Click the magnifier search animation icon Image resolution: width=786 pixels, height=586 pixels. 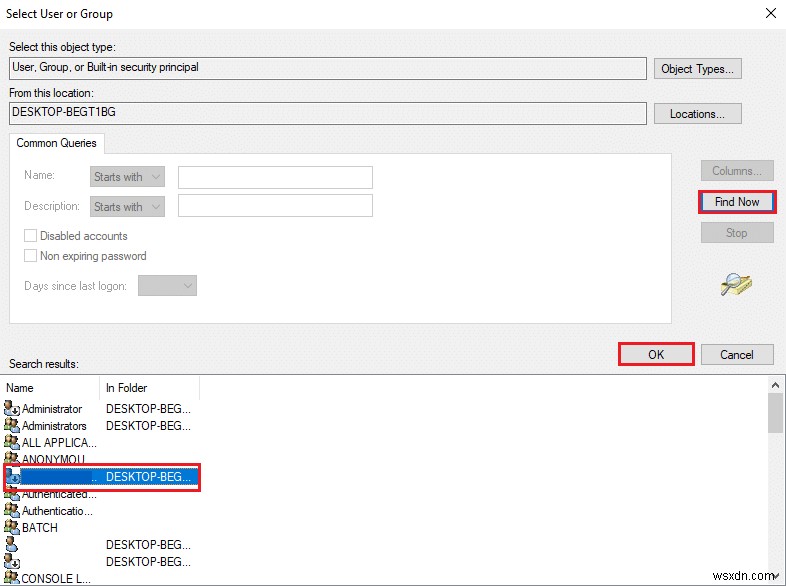[x=736, y=284]
